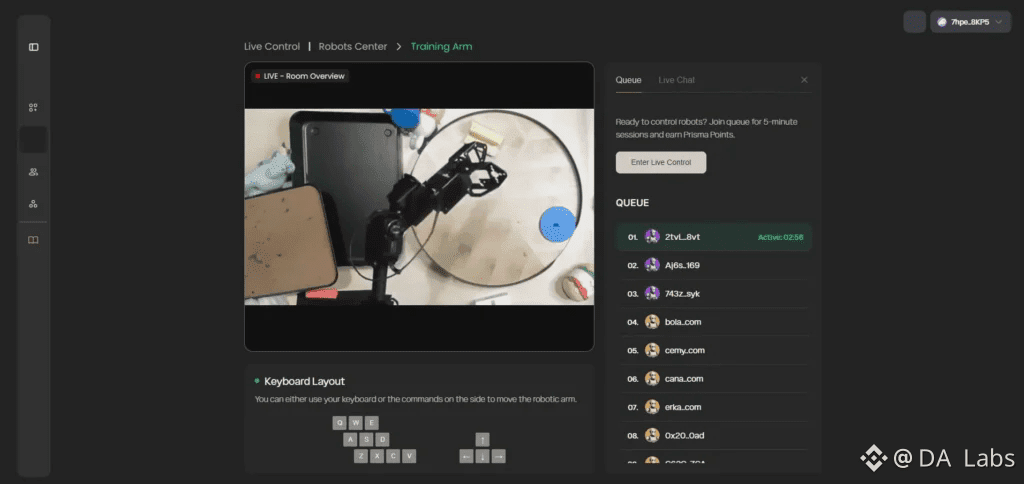Select queue user cemy..com

pos(714,350)
